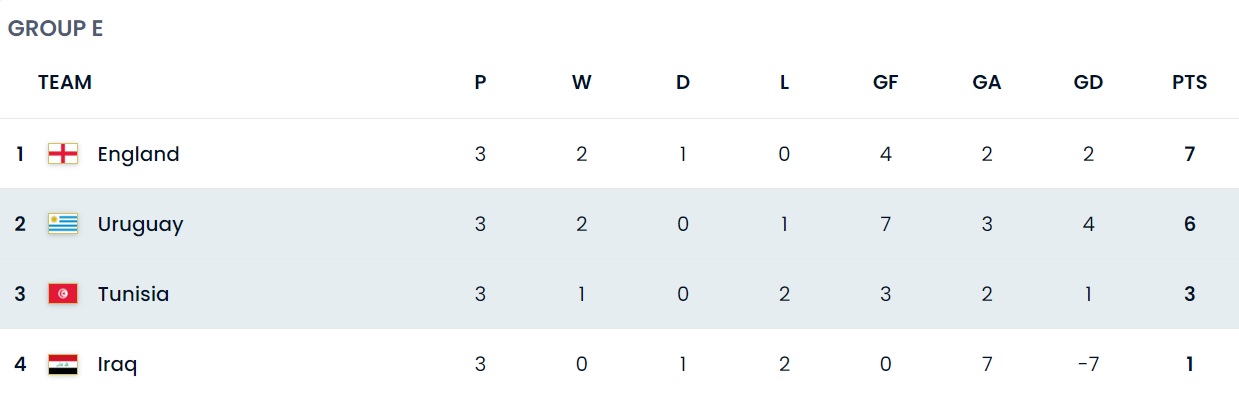
Task: Click the GROUP E heading
Action: tap(55, 29)
